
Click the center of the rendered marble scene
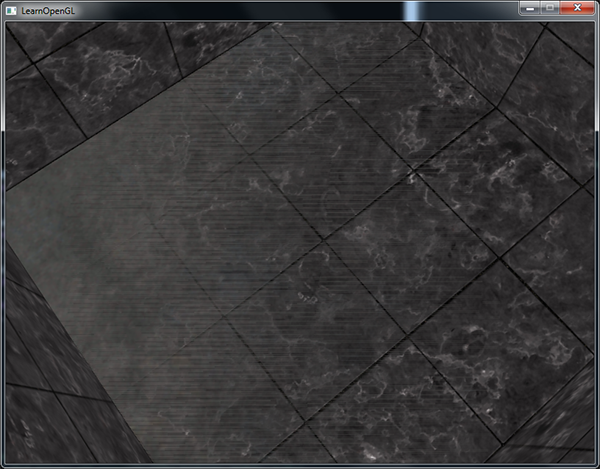click(300, 243)
